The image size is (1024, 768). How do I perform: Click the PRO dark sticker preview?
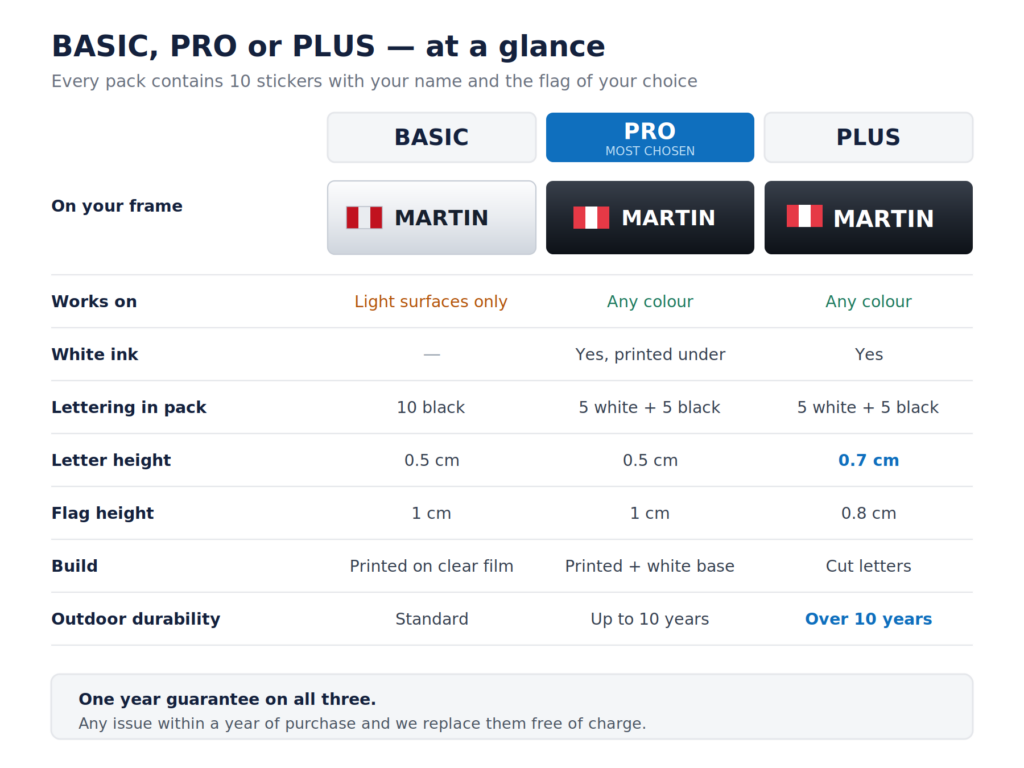point(650,217)
